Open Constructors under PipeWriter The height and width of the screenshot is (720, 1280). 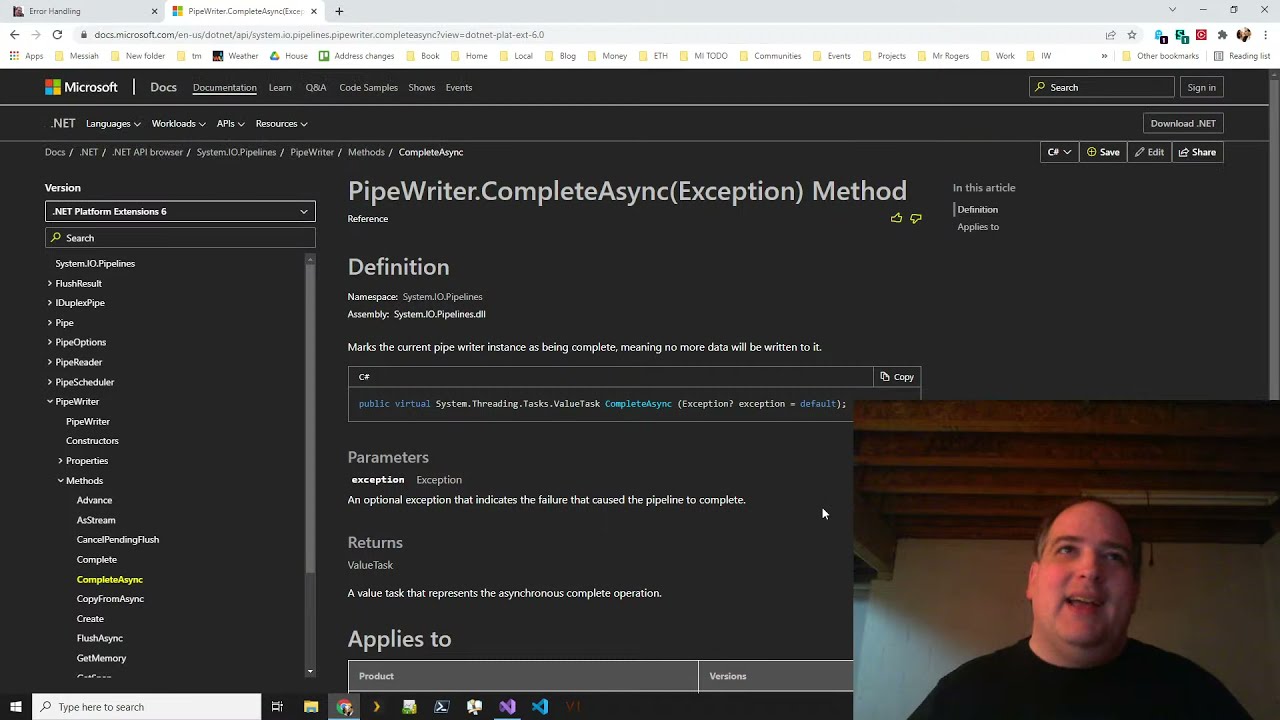click(x=92, y=441)
